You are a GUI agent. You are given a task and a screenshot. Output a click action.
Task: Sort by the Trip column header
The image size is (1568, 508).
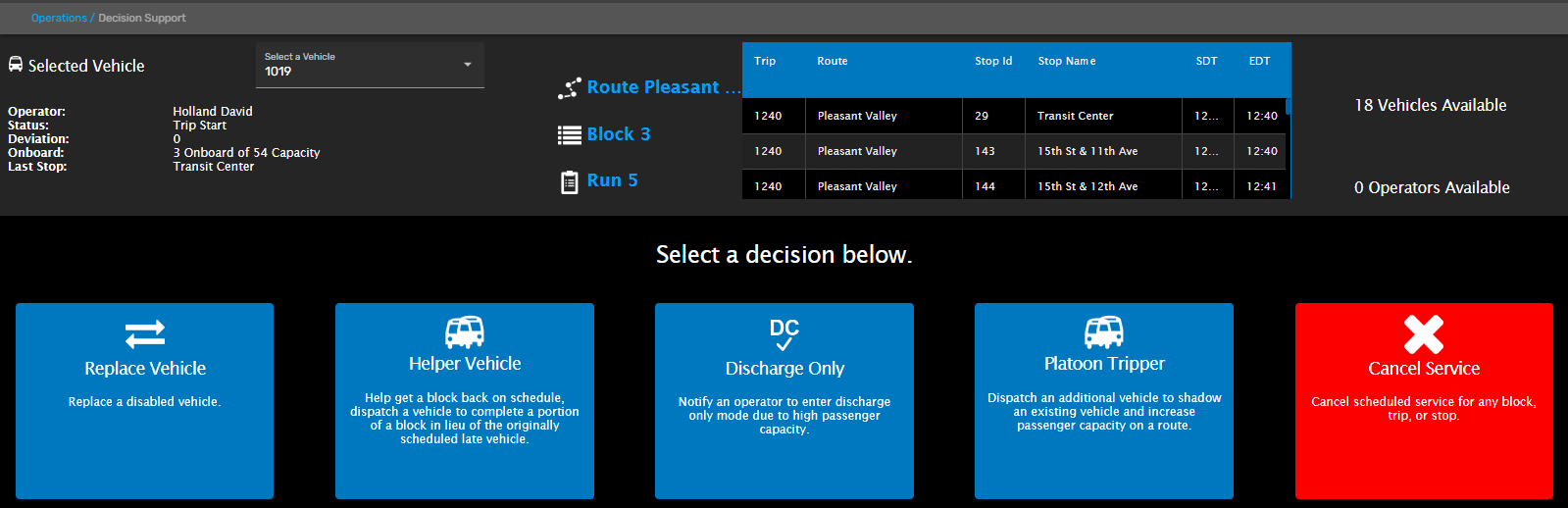click(x=765, y=61)
